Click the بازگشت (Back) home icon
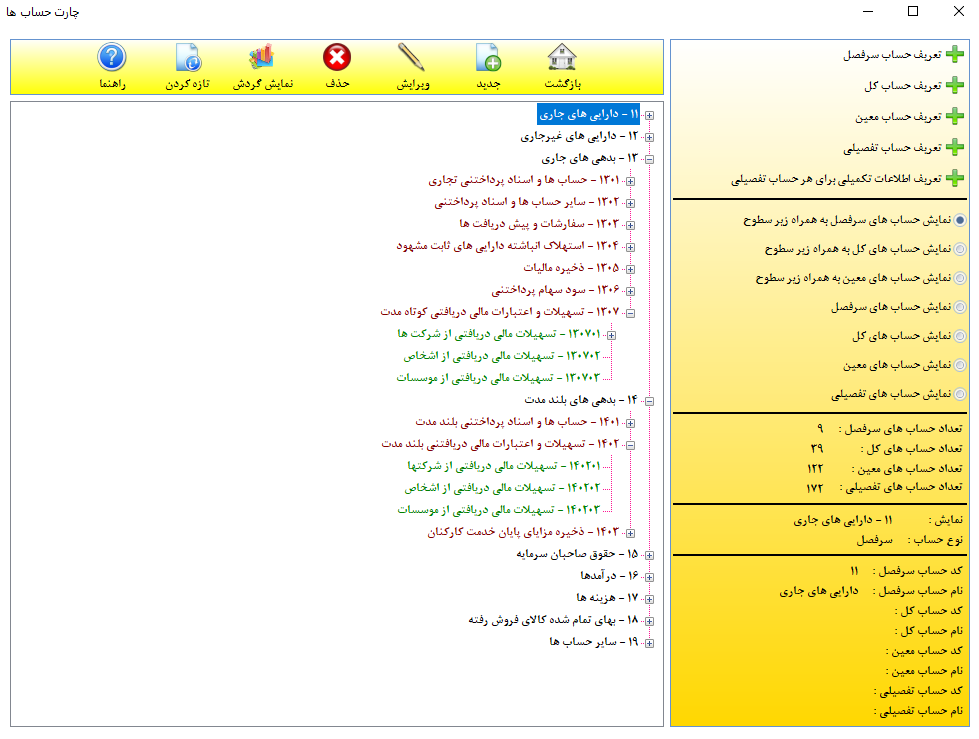The width and height of the screenshot is (979, 739). tap(563, 58)
